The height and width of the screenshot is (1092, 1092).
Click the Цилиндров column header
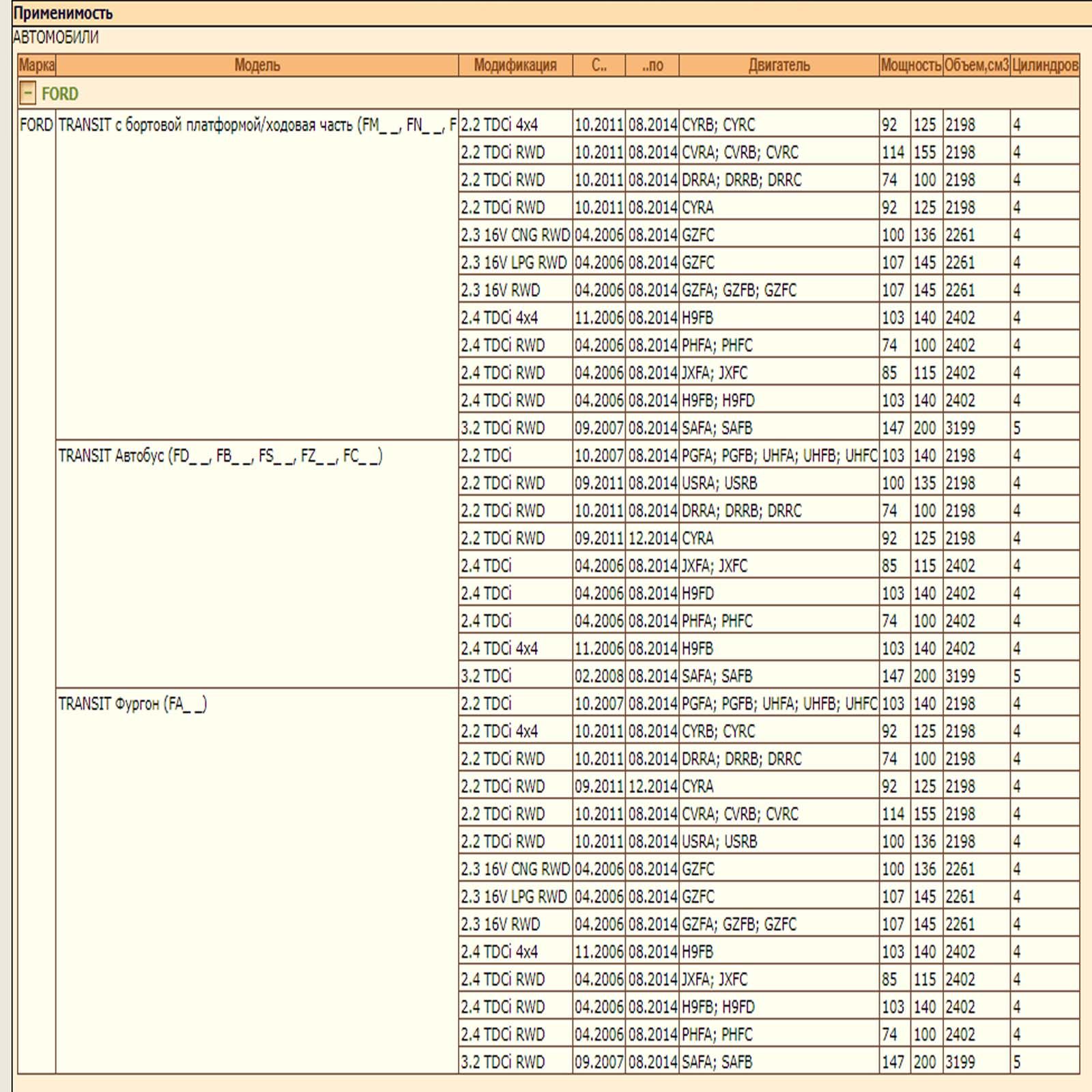[1044, 66]
